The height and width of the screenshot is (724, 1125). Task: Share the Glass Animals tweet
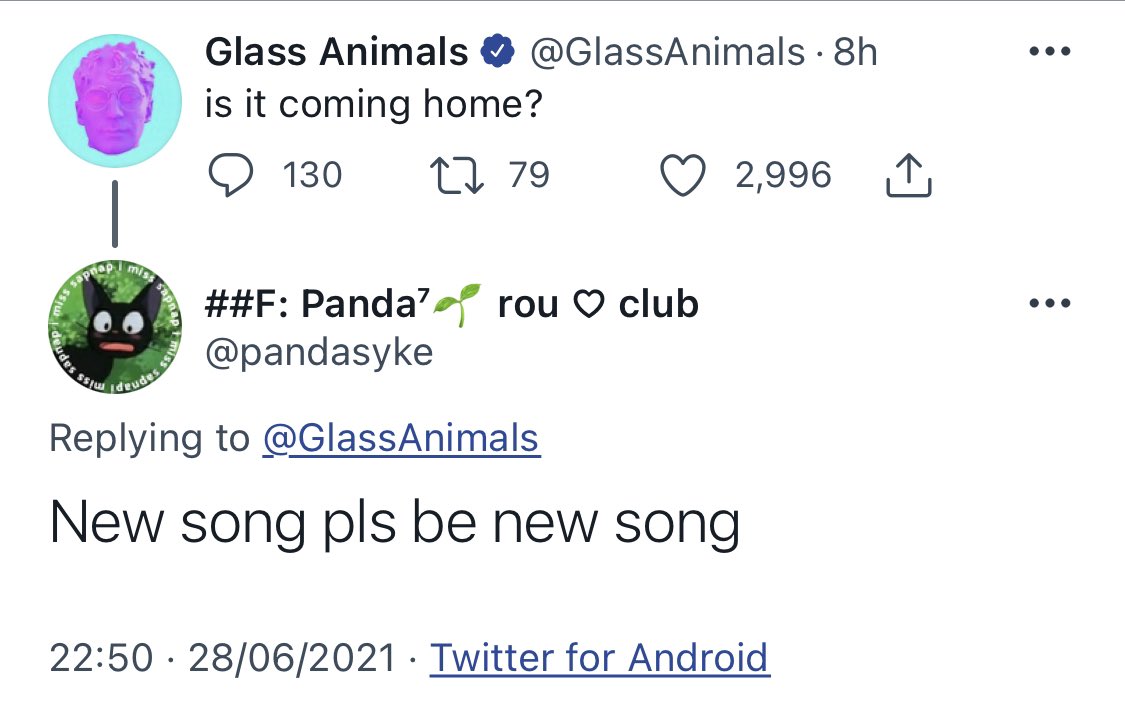pos(909,175)
